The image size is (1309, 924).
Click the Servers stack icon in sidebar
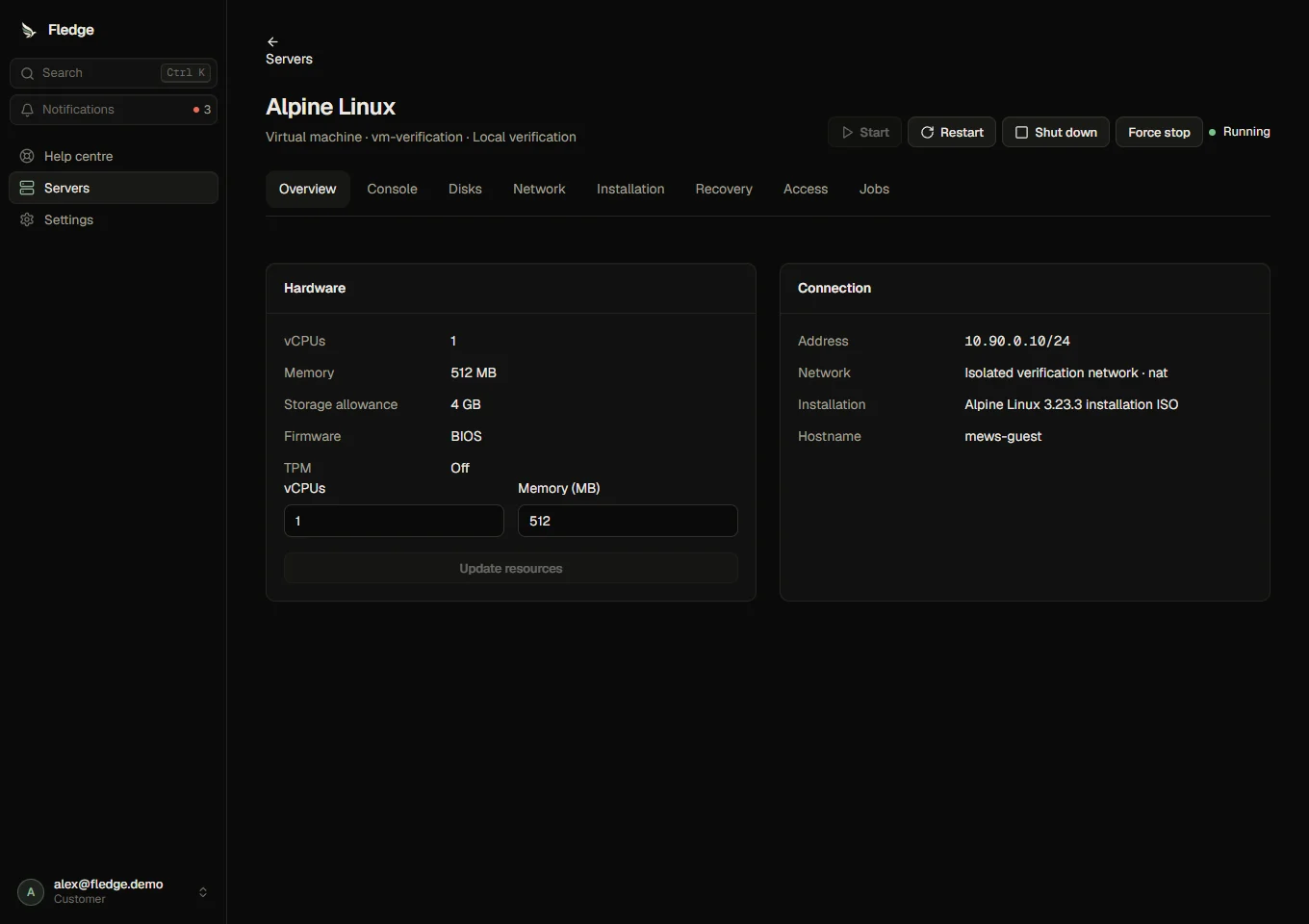27,188
